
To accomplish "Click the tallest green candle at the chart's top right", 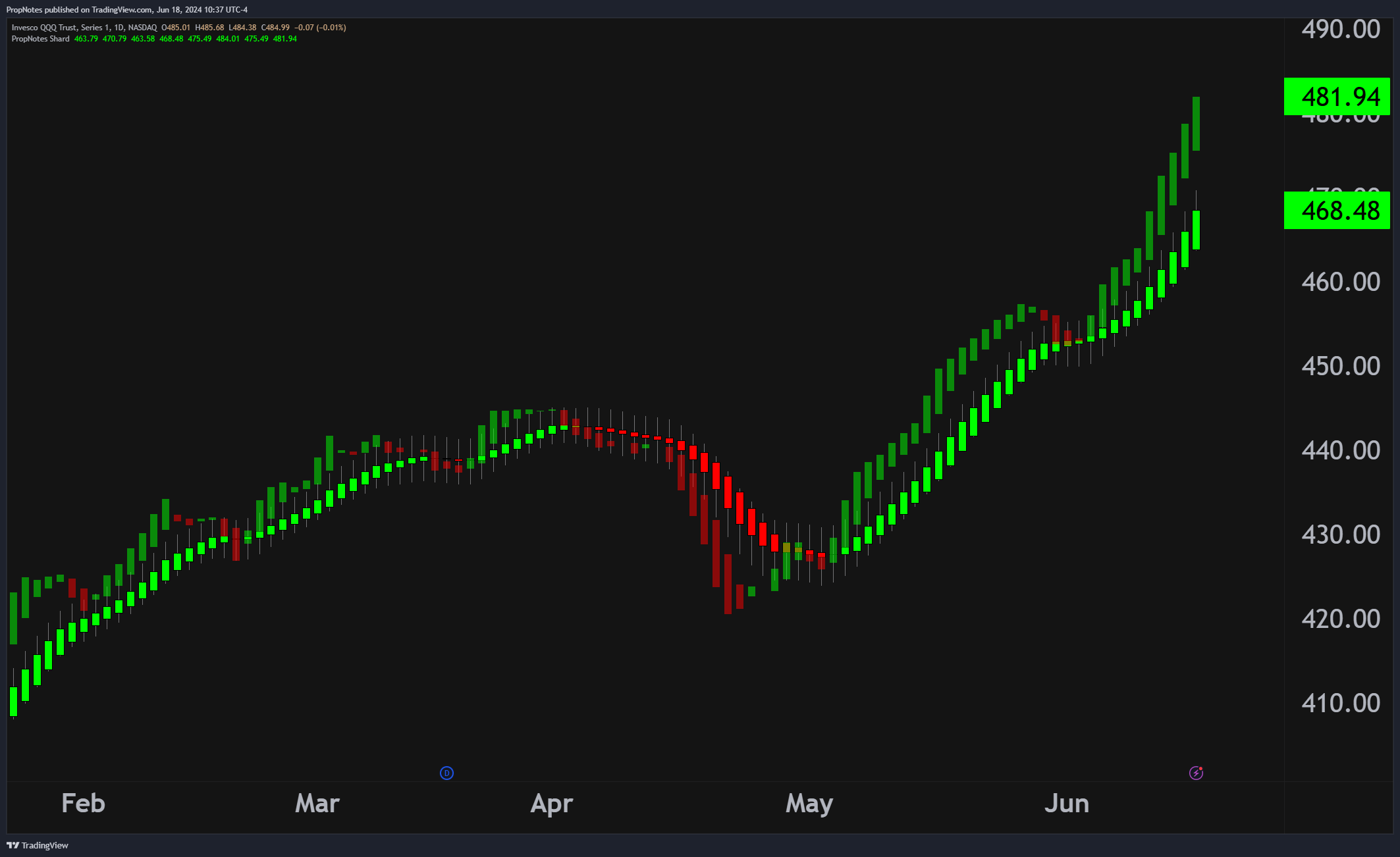I will [1195, 125].
